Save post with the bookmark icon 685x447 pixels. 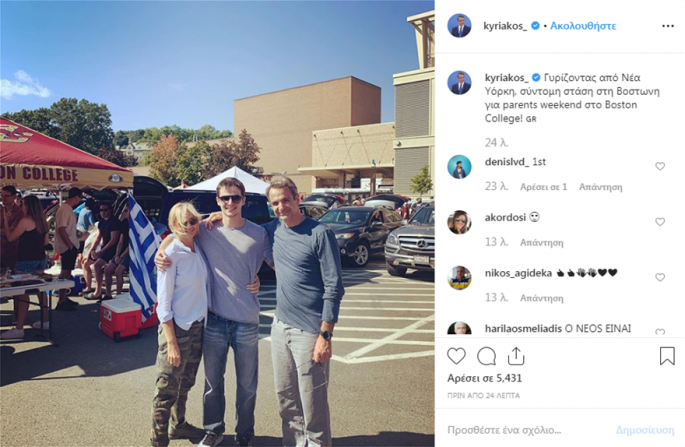pyautogui.click(x=667, y=356)
